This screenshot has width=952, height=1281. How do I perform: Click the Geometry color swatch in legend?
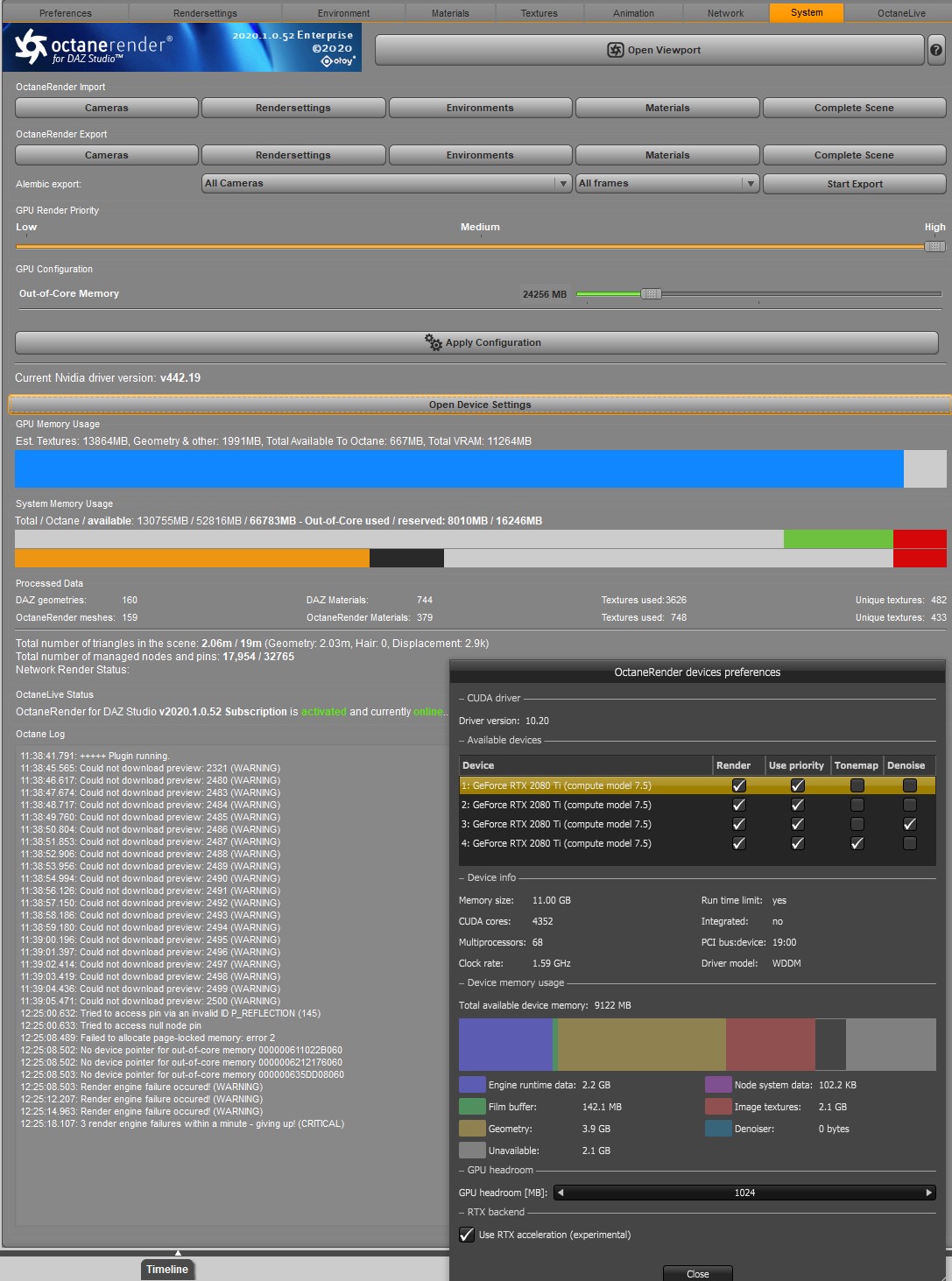(x=472, y=1129)
